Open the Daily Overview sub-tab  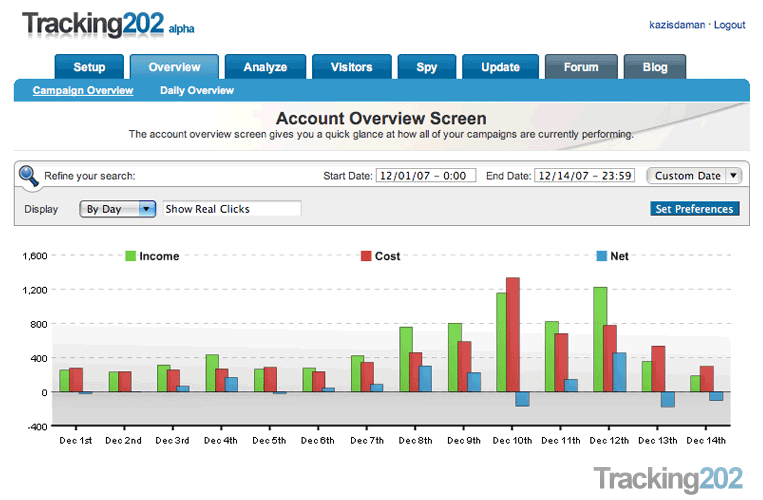click(x=197, y=91)
